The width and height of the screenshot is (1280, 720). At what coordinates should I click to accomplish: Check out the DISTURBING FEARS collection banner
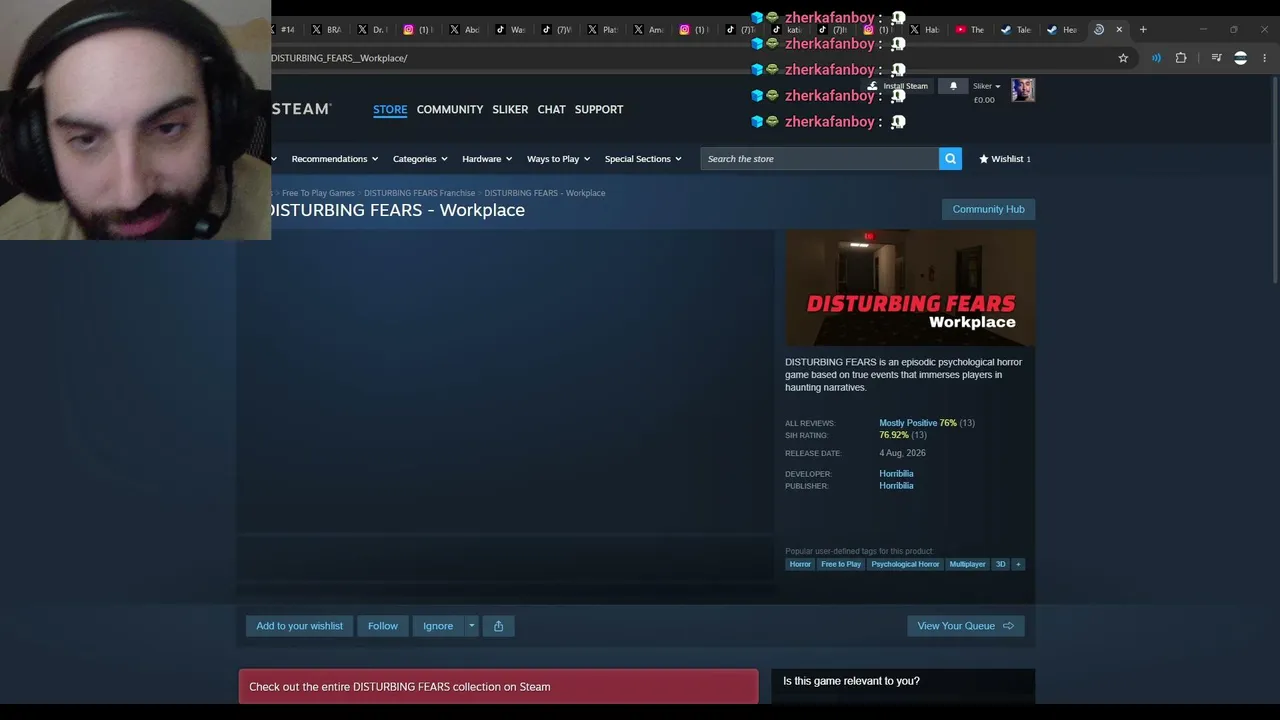pyautogui.click(x=498, y=687)
